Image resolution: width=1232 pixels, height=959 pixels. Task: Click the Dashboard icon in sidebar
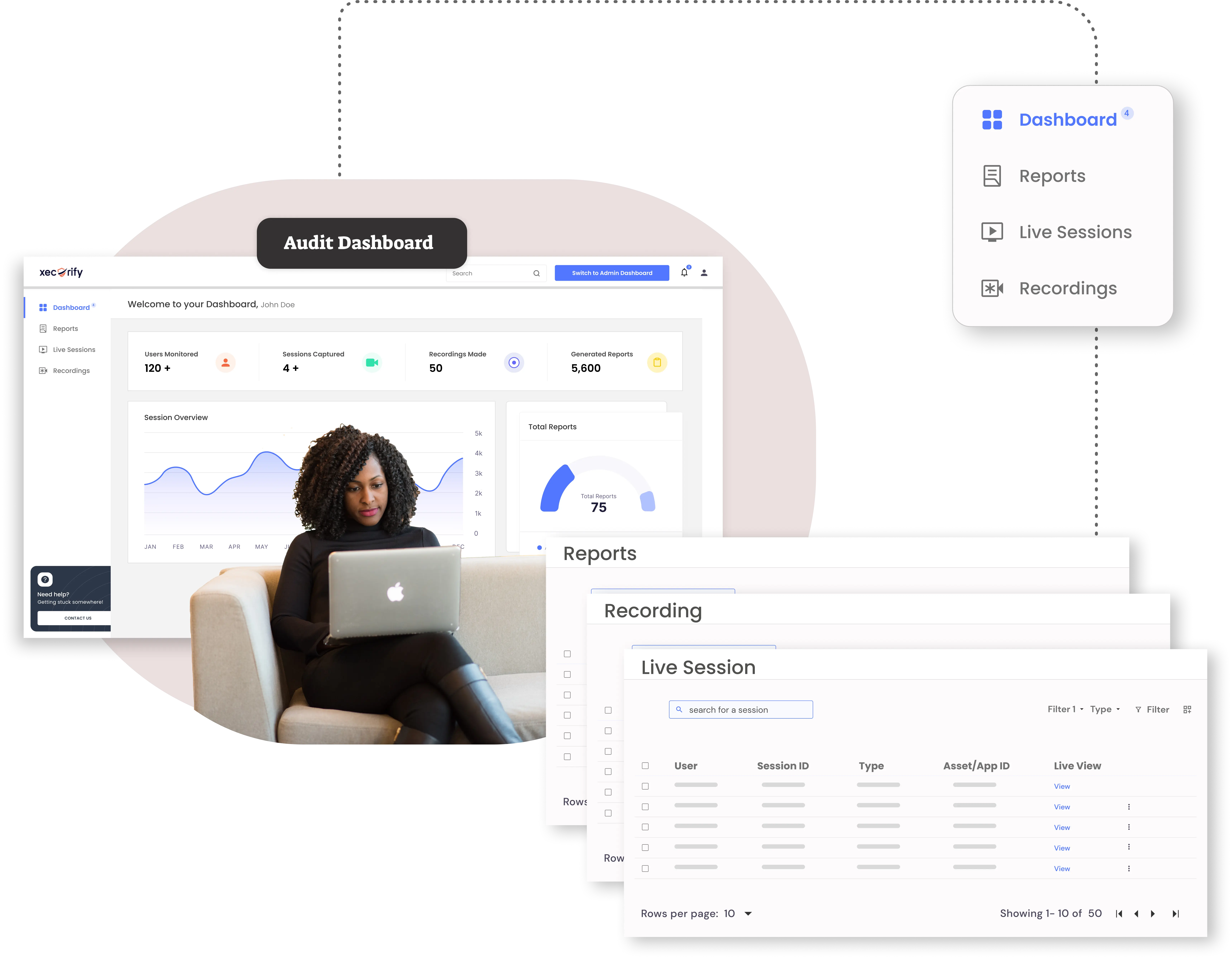(43, 307)
